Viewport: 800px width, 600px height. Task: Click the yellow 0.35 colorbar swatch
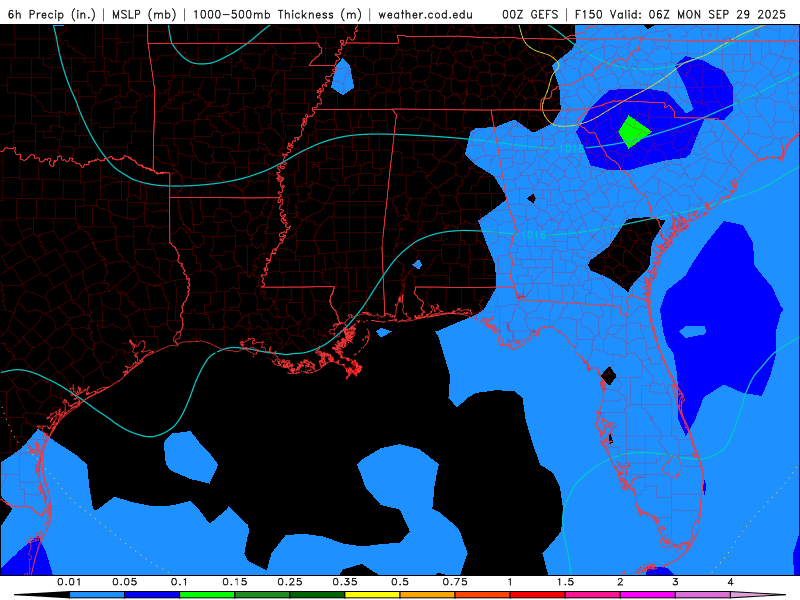coord(372,595)
